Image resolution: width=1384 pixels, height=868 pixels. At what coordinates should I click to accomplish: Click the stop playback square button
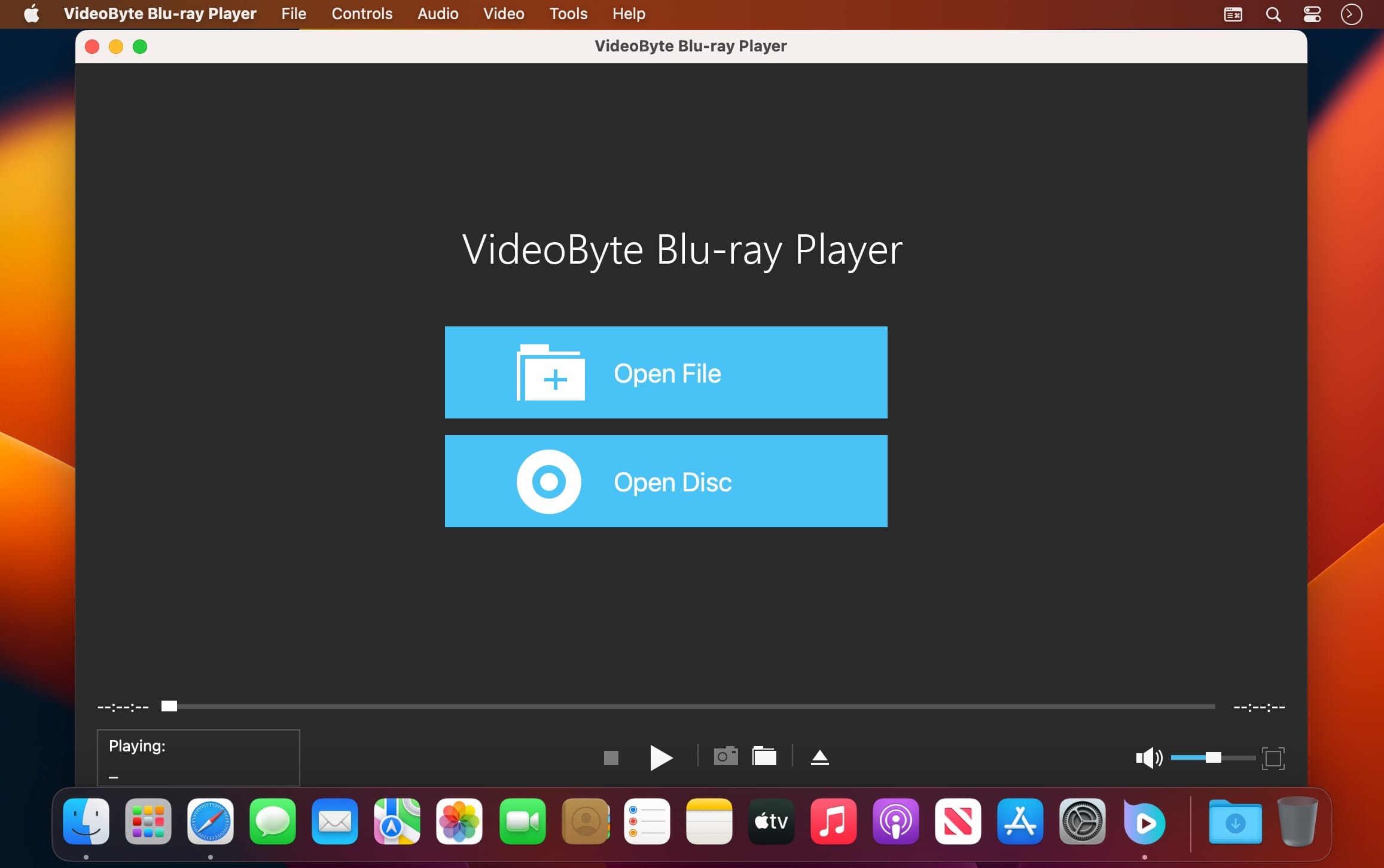pyautogui.click(x=611, y=758)
